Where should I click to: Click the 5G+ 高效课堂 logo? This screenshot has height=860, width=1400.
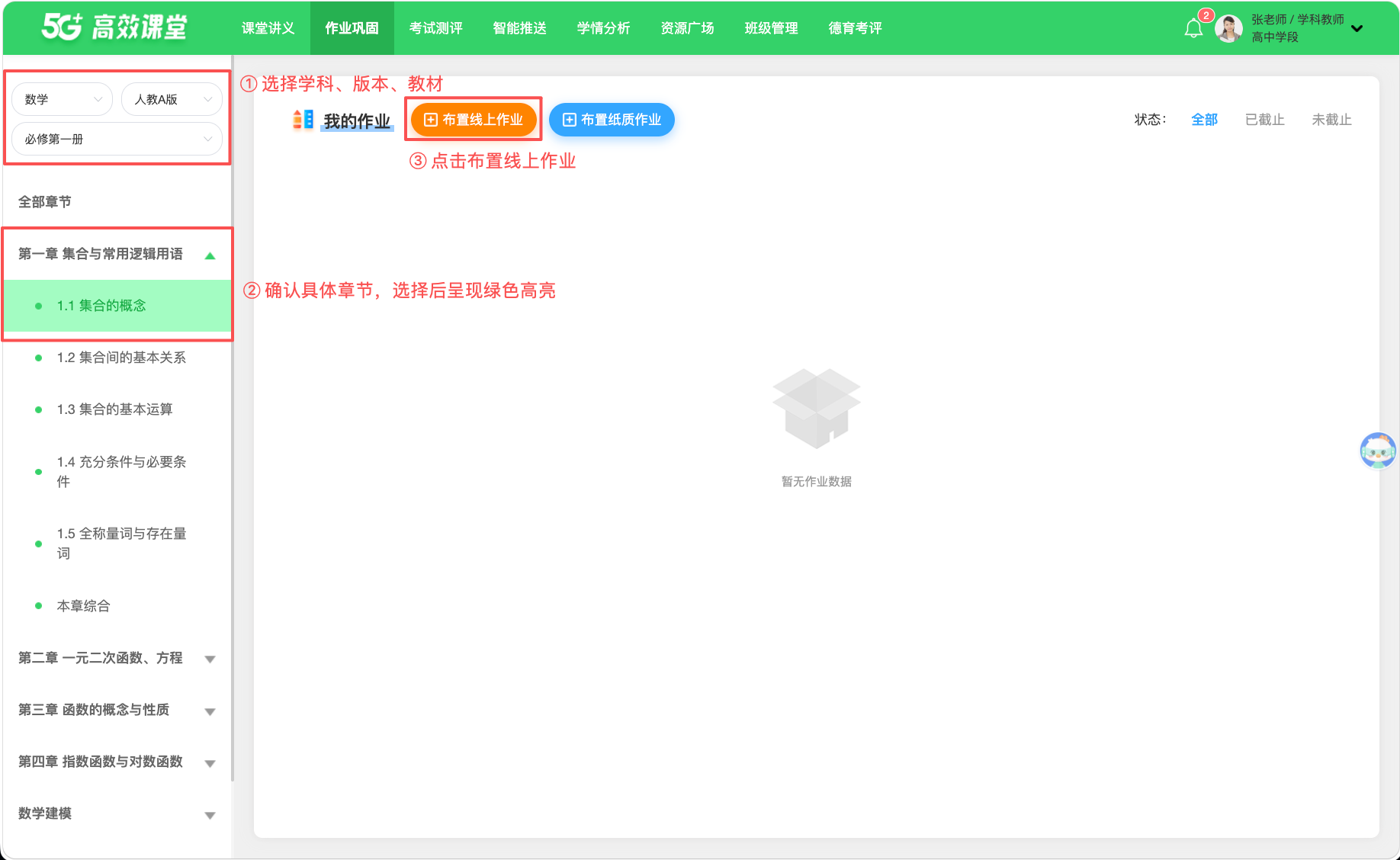click(114, 27)
